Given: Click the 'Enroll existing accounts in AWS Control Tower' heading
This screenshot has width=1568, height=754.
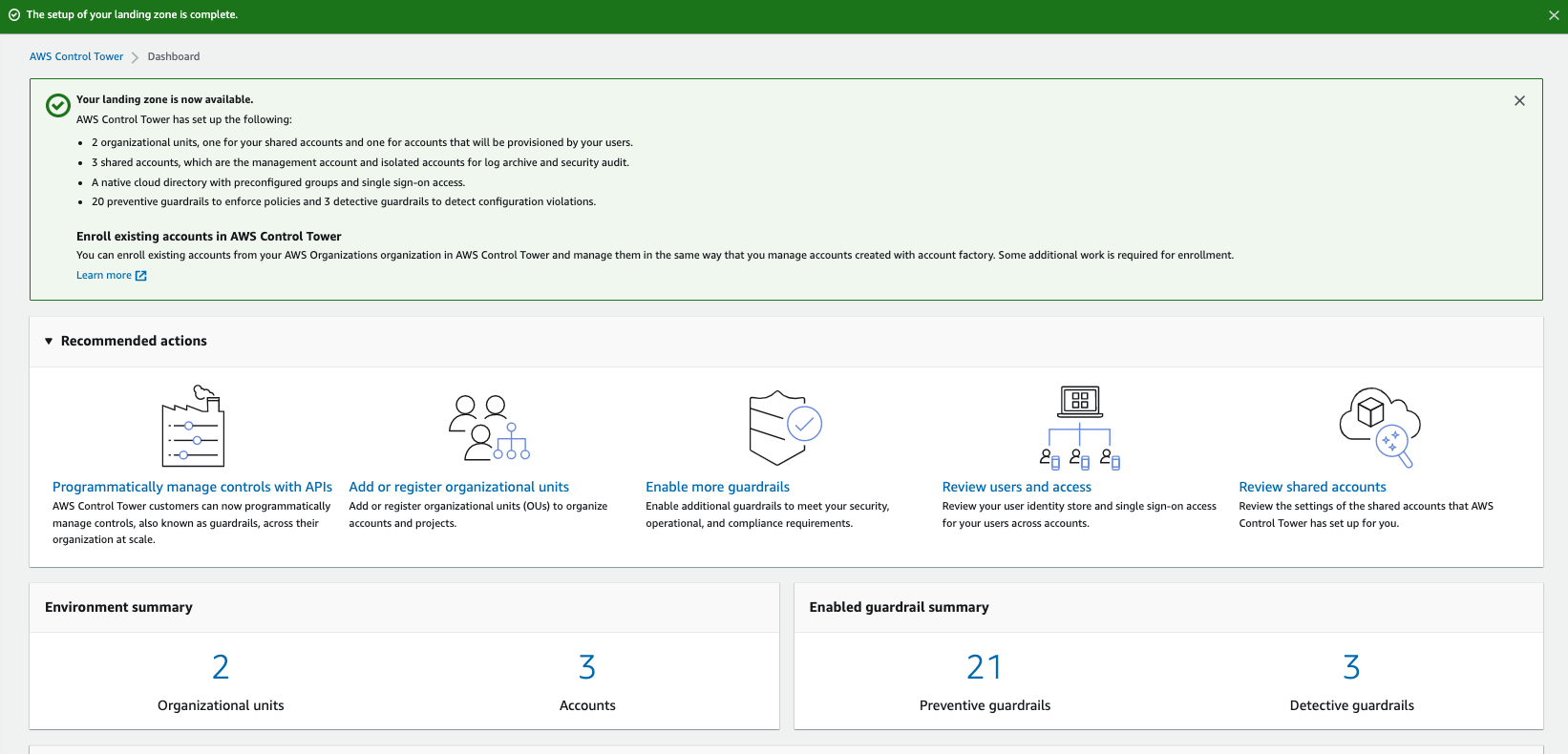Looking at the screenshot, I should 209,237.
